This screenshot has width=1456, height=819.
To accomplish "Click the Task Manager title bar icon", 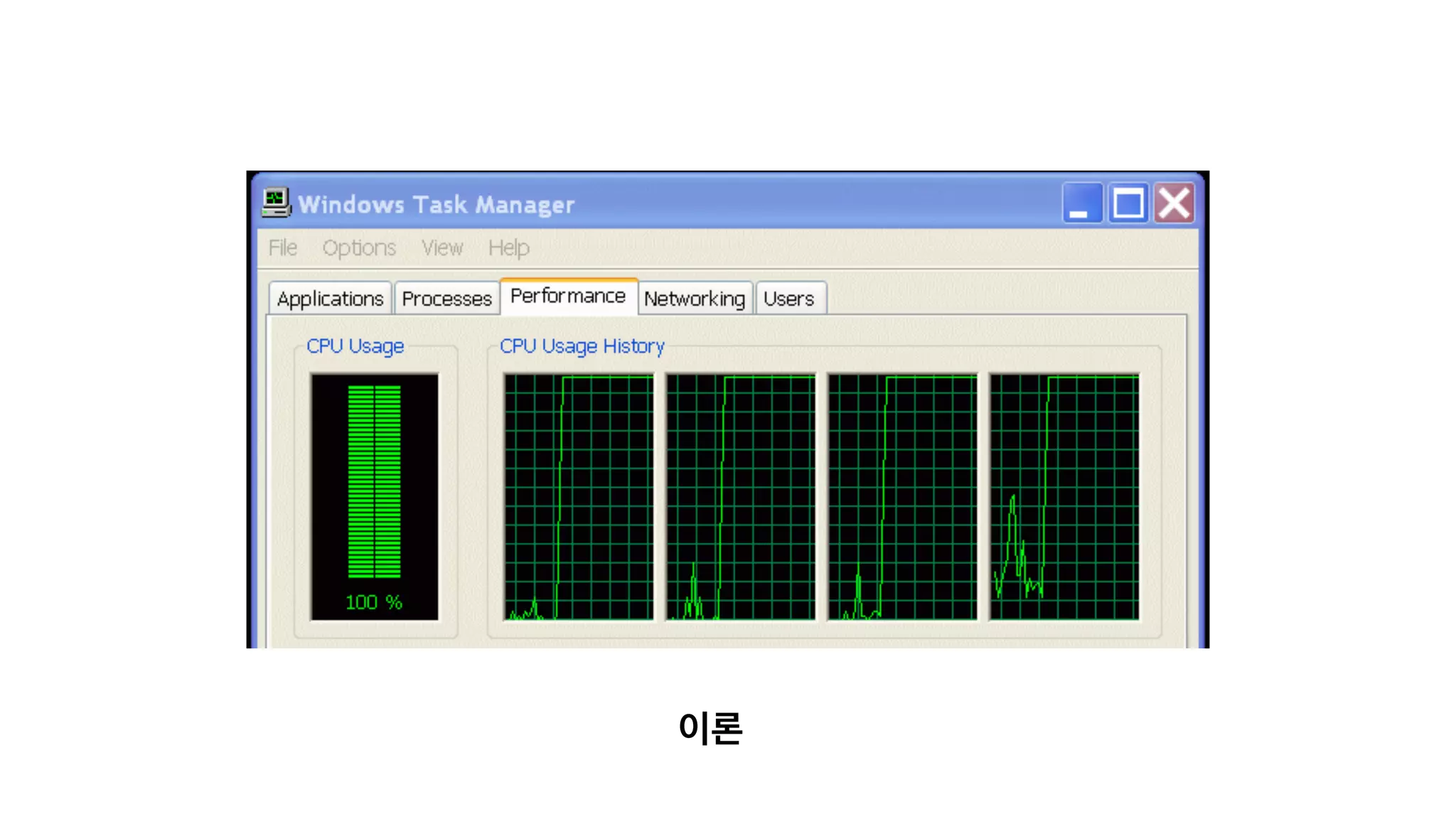I will pos(276,203).
